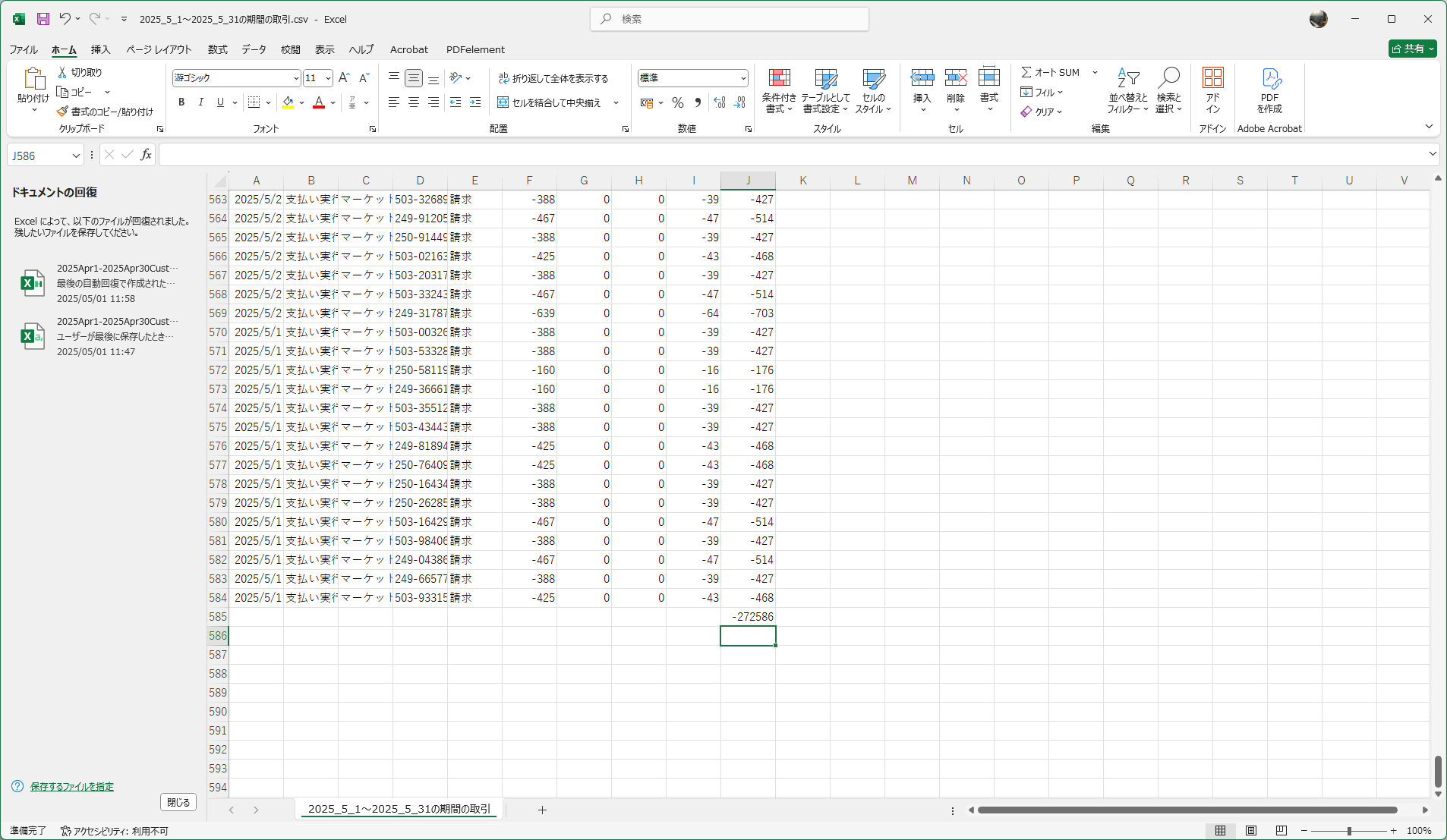Center text horizontally
The height and width of the screenshot is (840, 1447).
pos(414,102)
